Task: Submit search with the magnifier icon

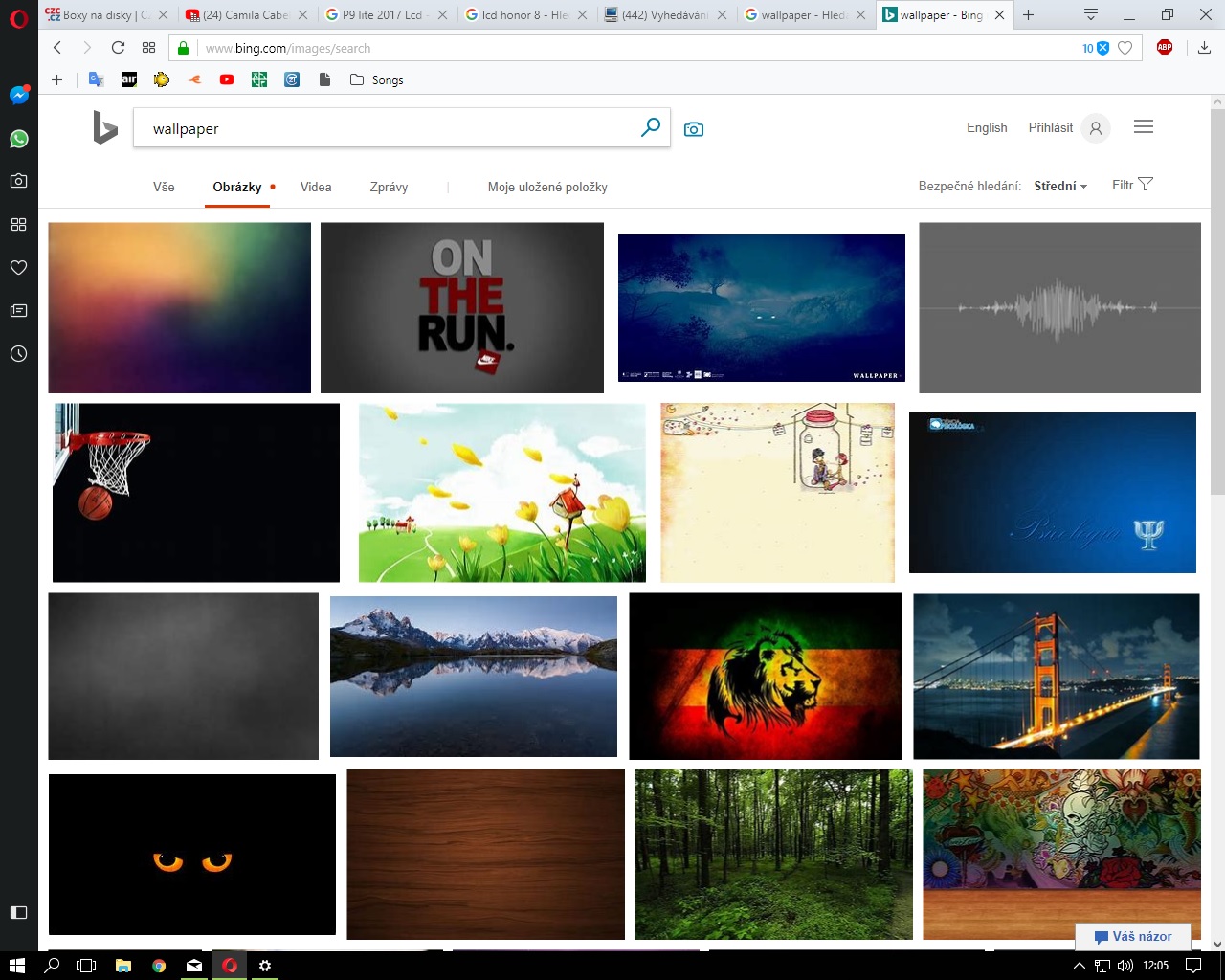Action: (x=651, y=126)
